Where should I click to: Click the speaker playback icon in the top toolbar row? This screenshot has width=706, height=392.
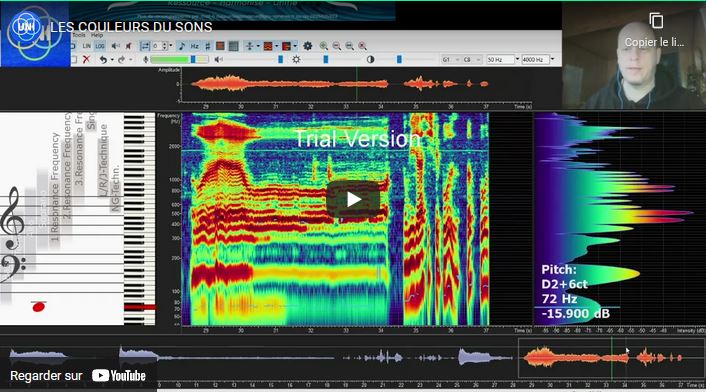click(115, 46)
